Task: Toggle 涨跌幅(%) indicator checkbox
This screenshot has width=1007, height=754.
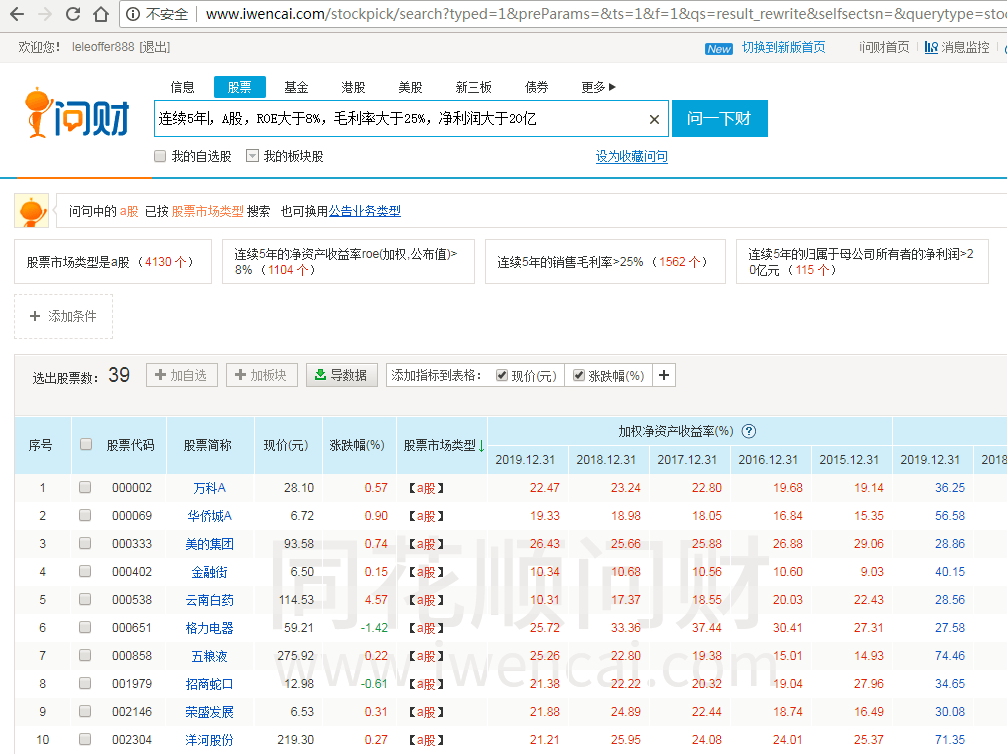Action: pyautogui.click(x=579, y=376)
